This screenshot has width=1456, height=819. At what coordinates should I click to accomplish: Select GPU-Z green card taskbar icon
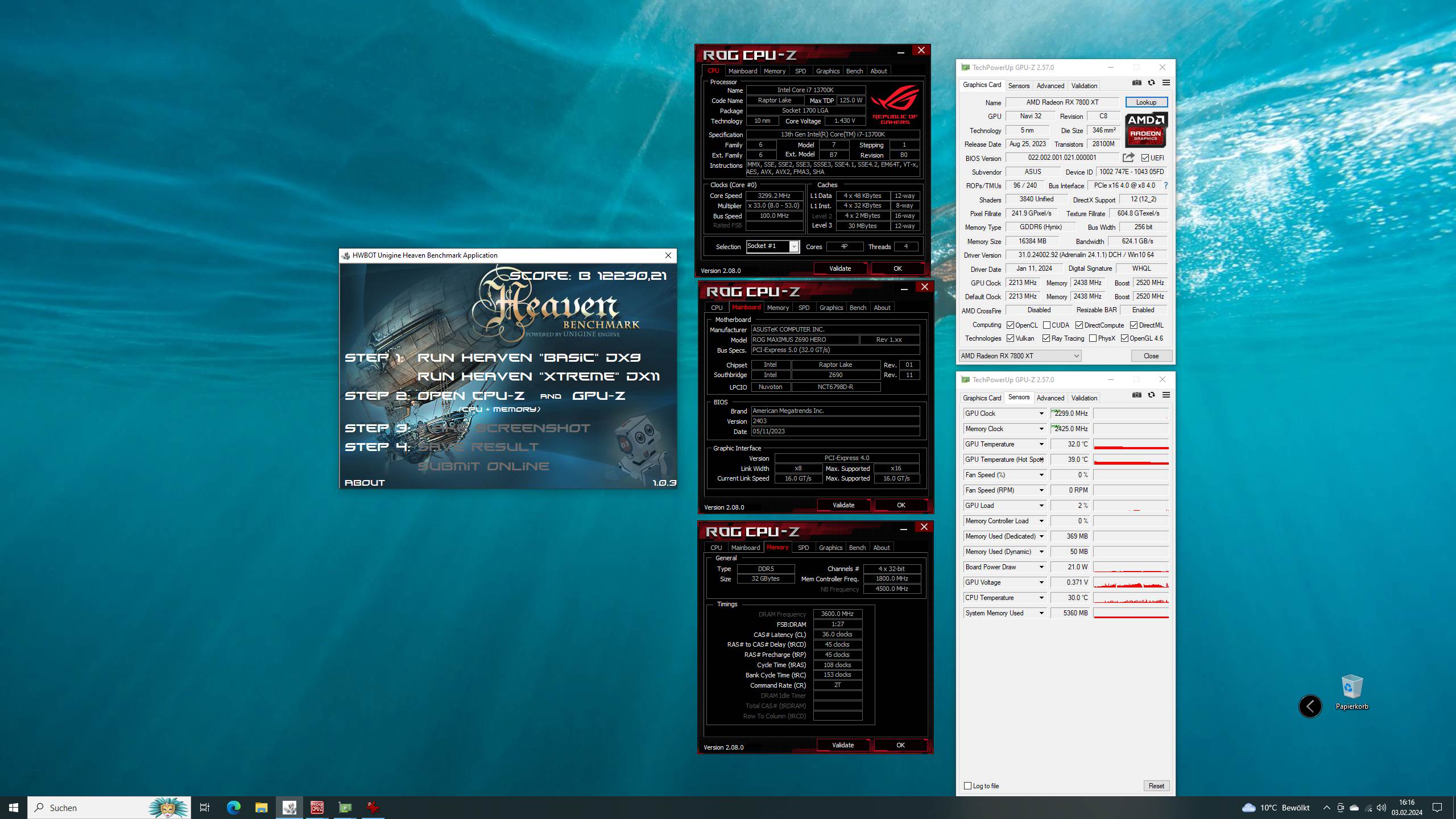[x=345, y=808]
